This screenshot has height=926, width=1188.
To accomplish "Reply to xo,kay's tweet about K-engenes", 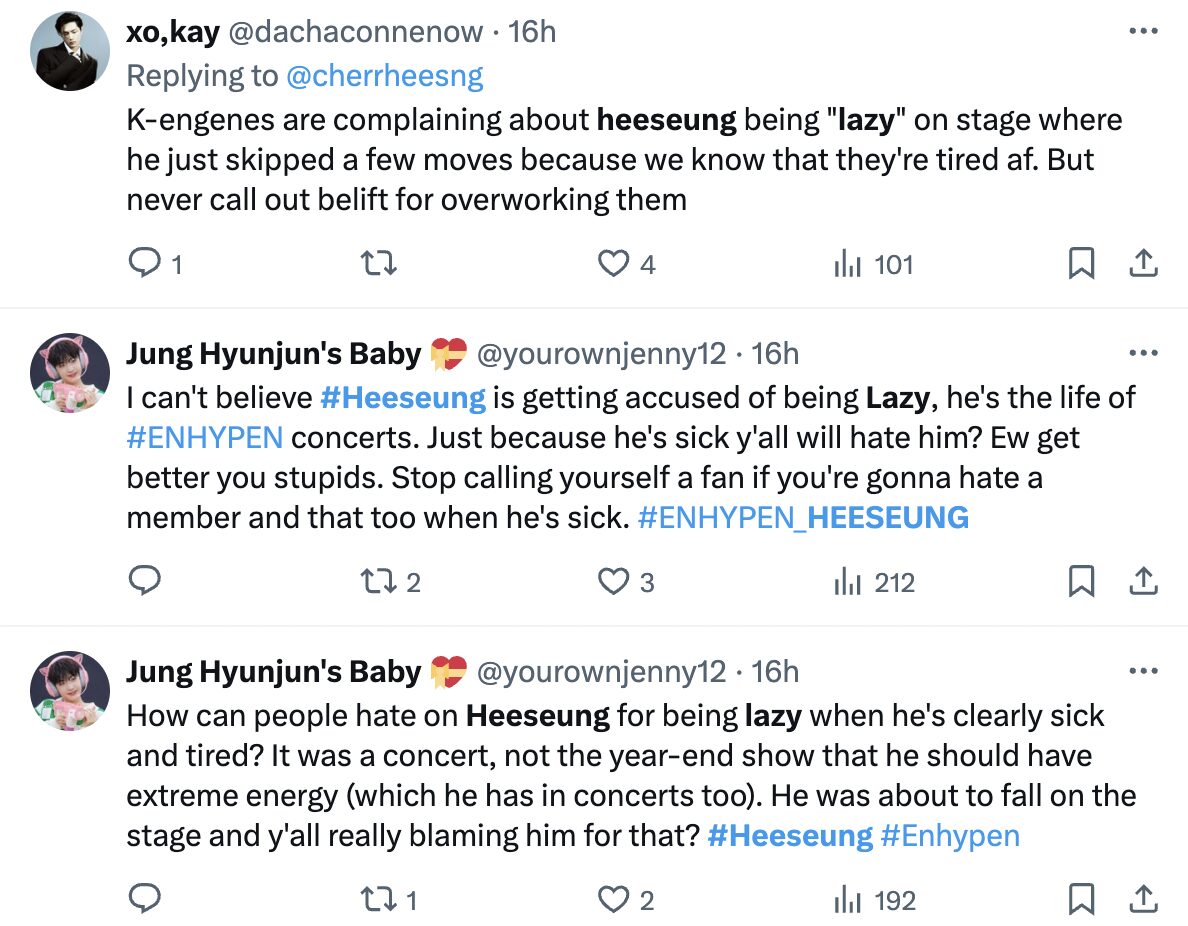I will coord(146,264).
